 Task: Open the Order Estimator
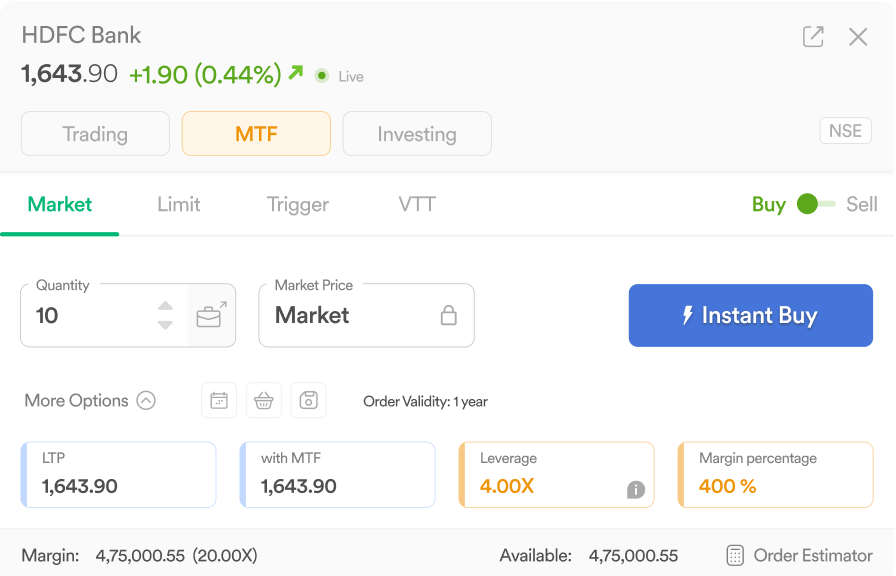[x=799, y=555]
